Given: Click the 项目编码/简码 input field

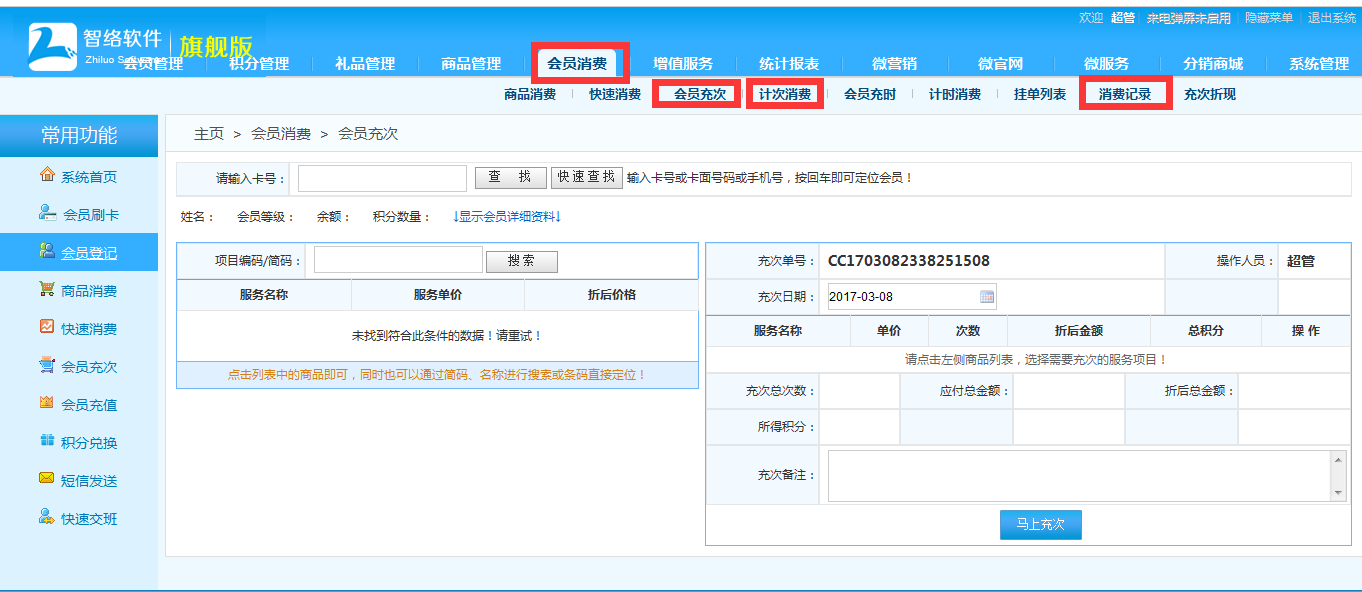Looking at the screenshot, I should [x=398, y=260].
